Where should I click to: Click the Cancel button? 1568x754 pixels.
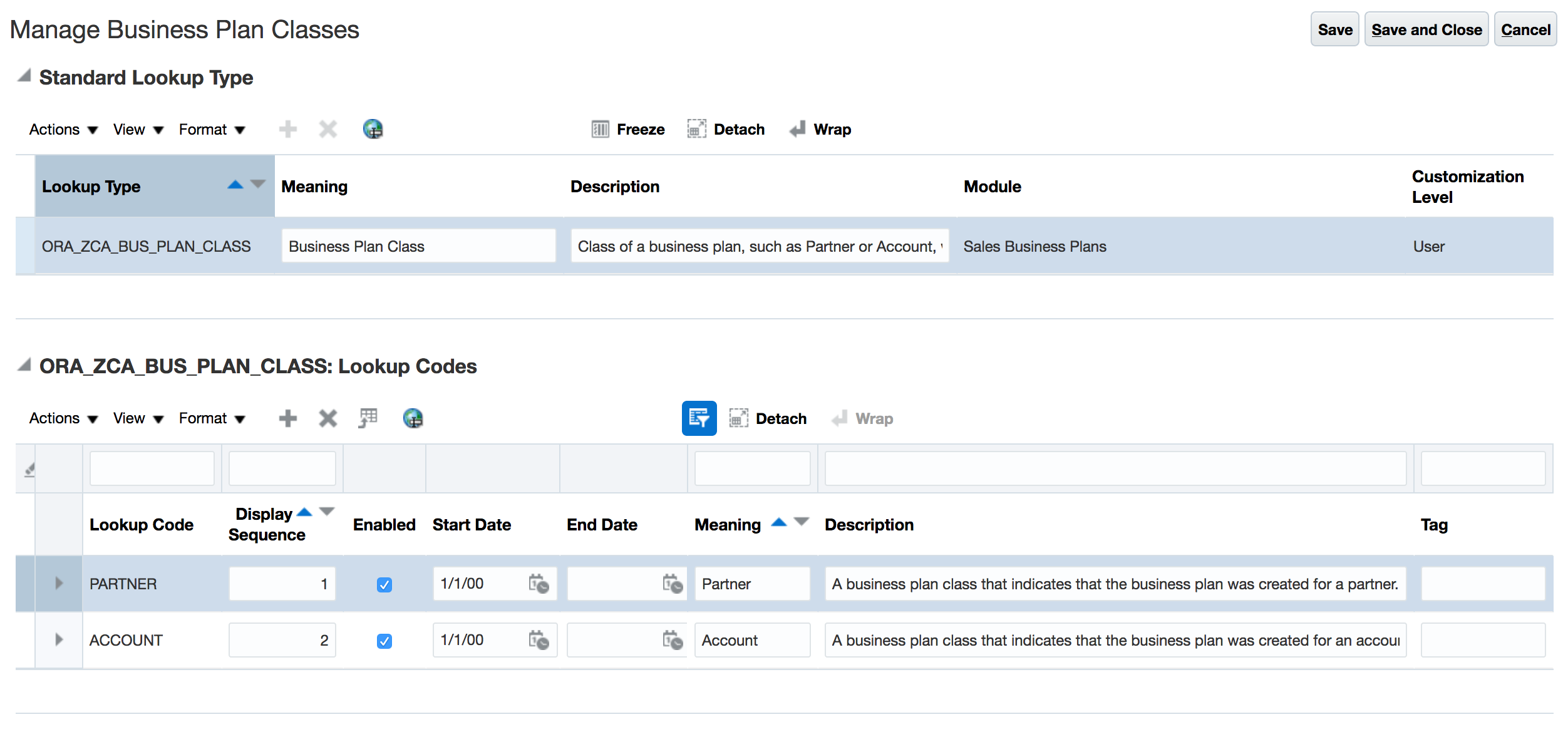point(1525,29)
